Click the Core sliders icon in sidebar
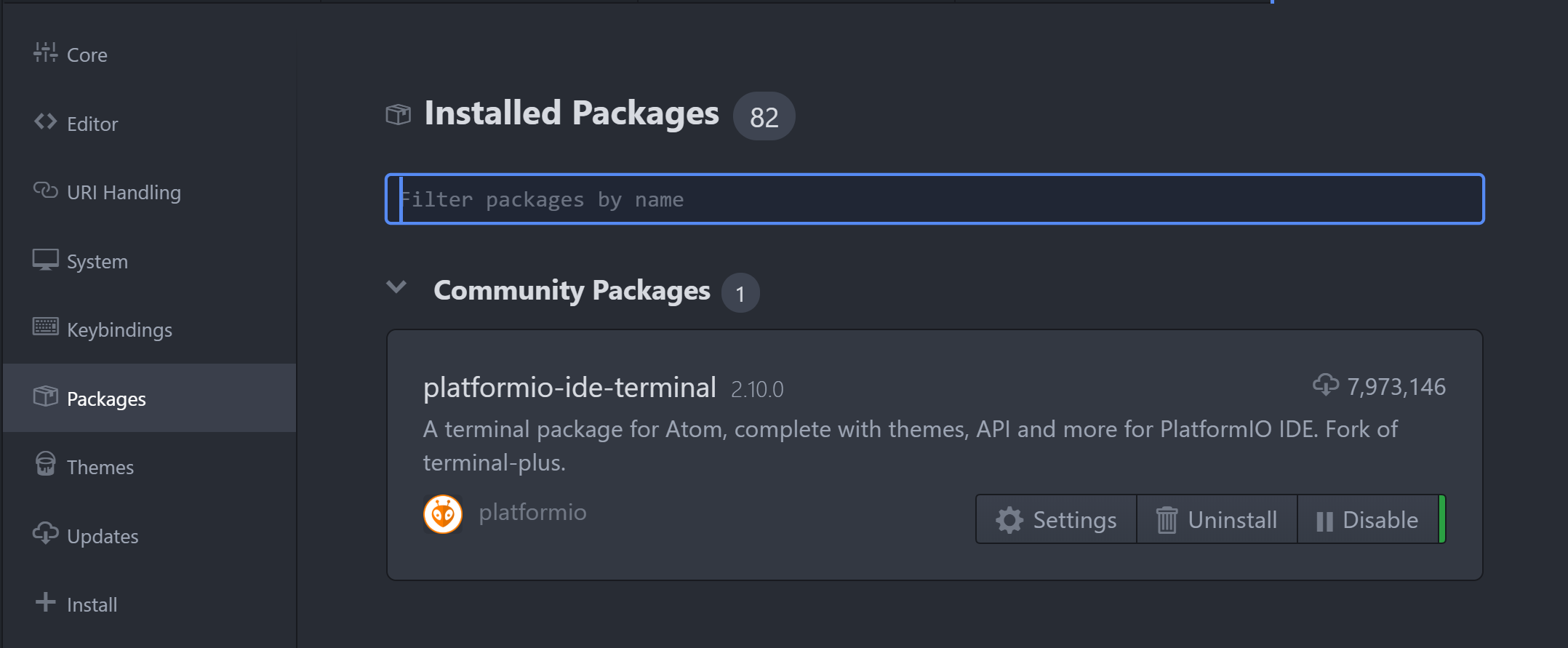Viewport: 1568px width, 648px height. 45,53
